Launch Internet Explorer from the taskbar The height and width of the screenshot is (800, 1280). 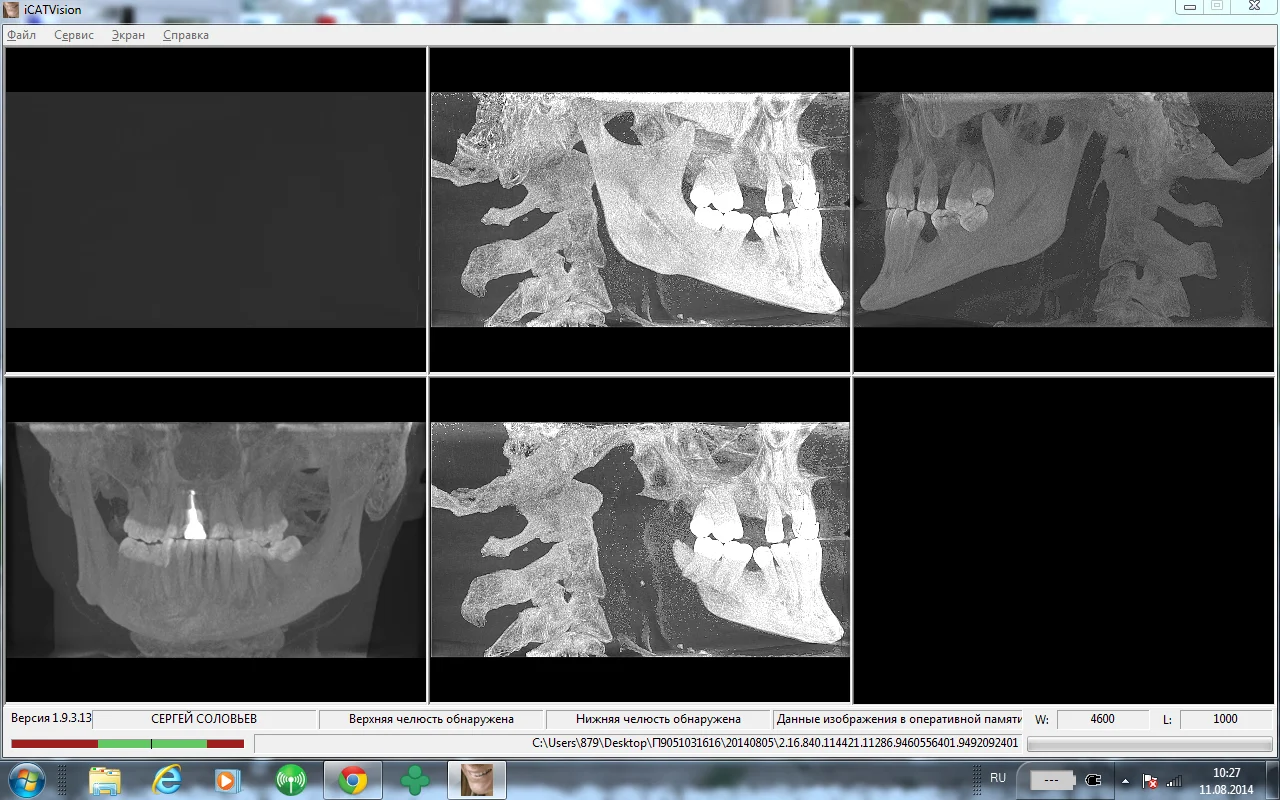point(167,780)
